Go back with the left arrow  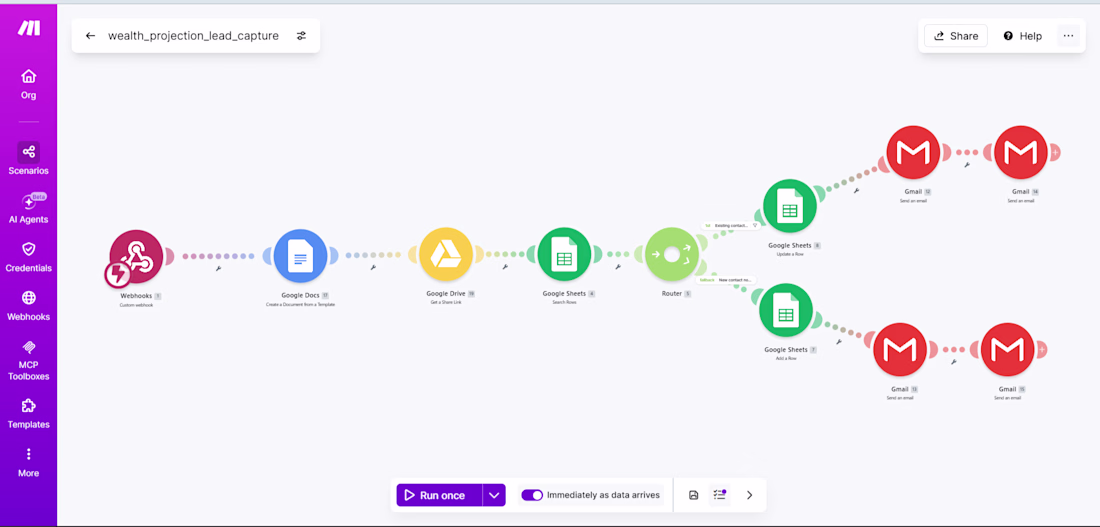click(x=90, y=36)
